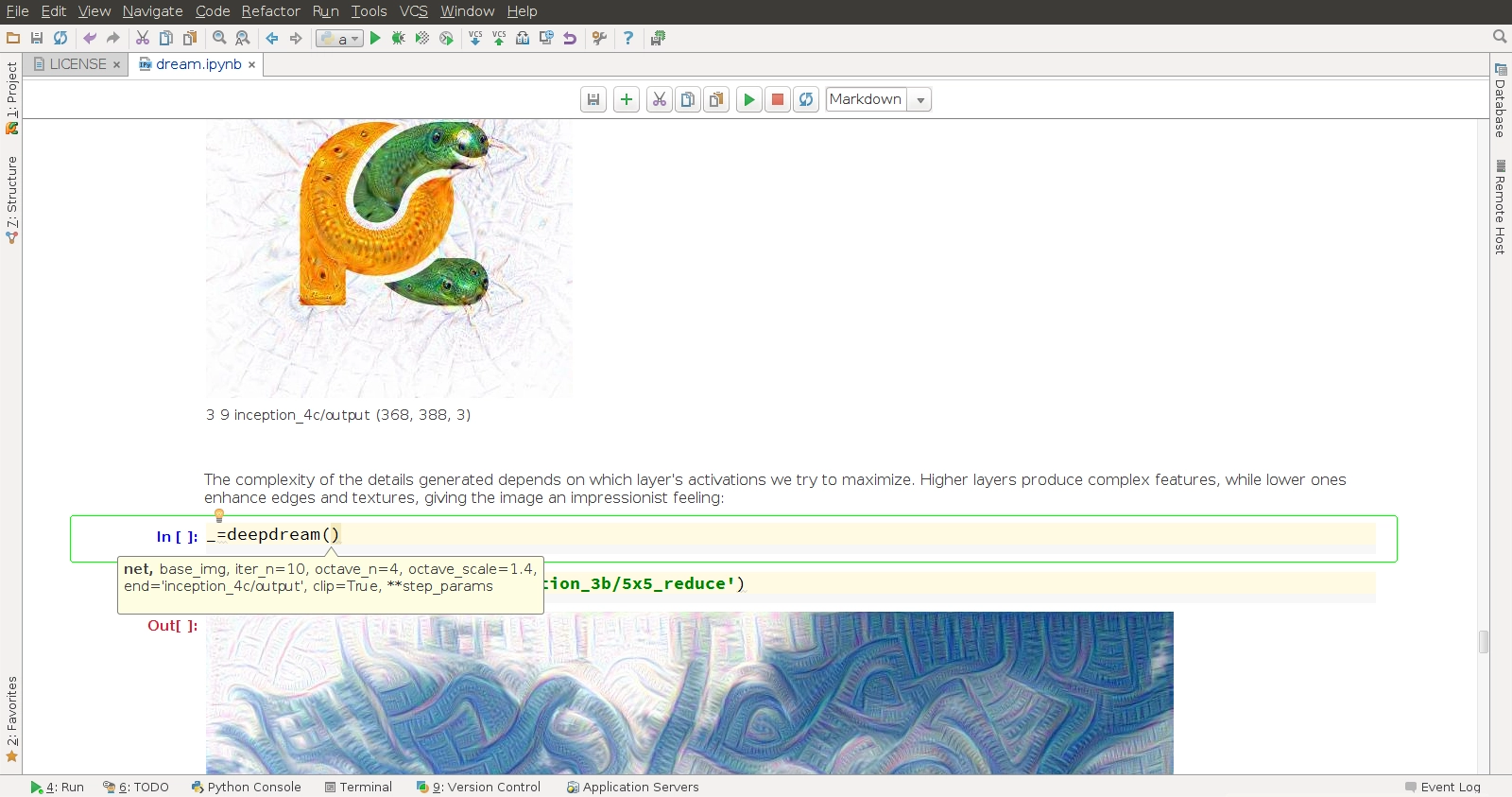Toggle the TODO tool window

pyautogui.click(x=136, y=787)
